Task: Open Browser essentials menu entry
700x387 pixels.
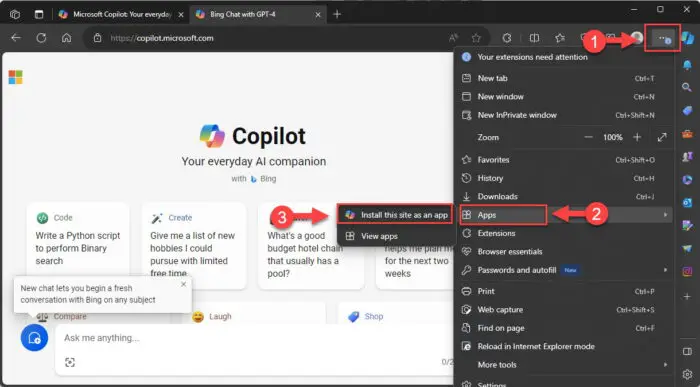Action: pyautogui.click(x=564, y=252)
